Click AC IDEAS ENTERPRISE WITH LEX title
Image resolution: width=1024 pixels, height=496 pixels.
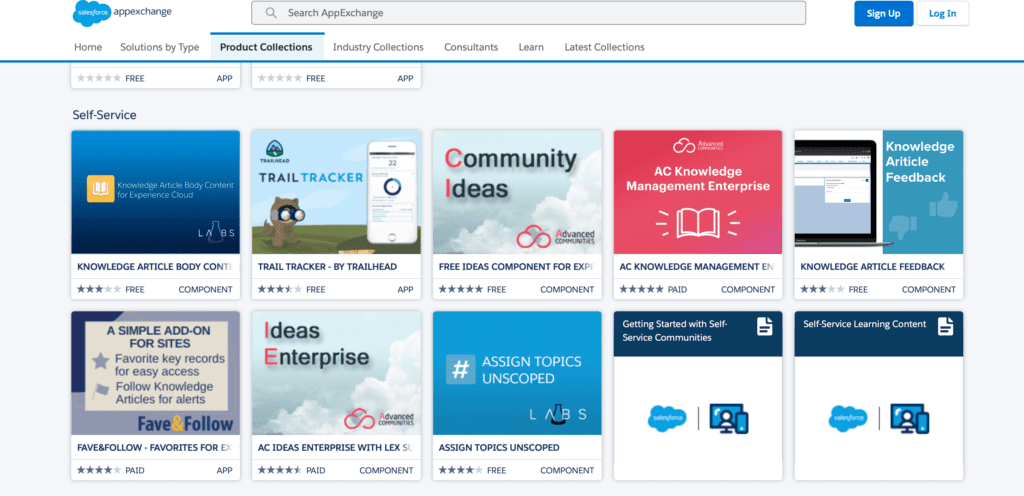(335, 448)
